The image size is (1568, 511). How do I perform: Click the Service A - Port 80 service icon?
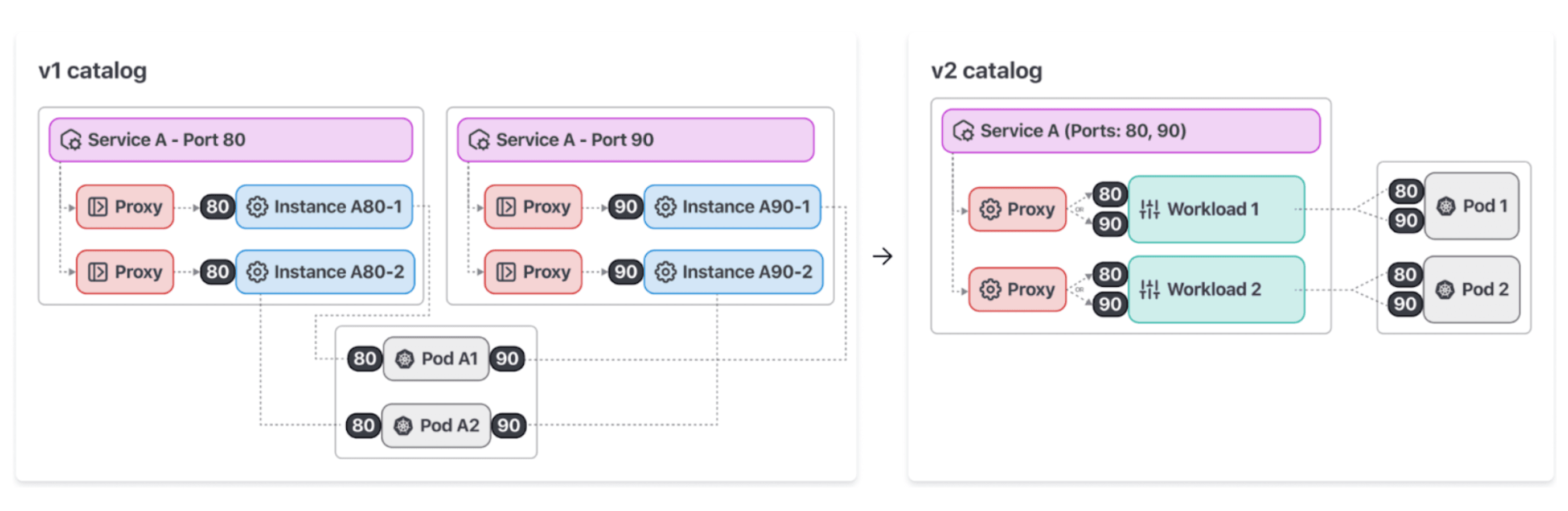[x=71, y=140]
